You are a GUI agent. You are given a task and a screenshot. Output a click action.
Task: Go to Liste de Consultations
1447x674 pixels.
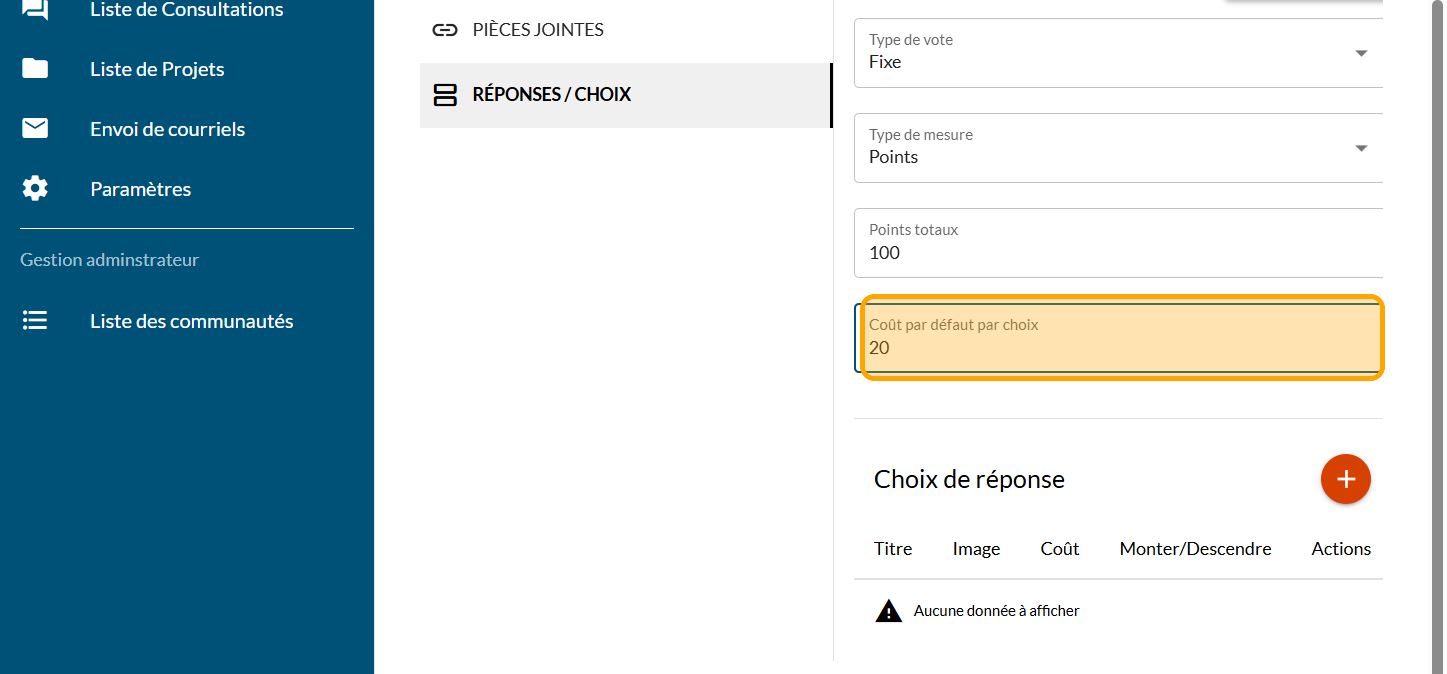click(186, 10)
